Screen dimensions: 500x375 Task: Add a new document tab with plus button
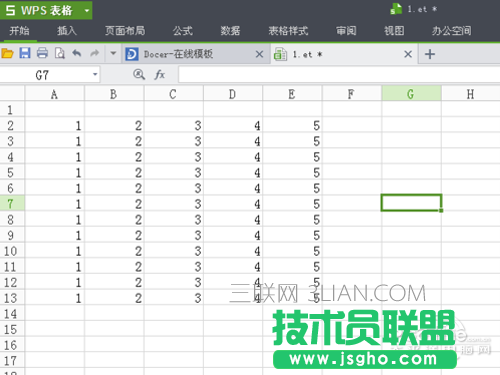point(430,54)
